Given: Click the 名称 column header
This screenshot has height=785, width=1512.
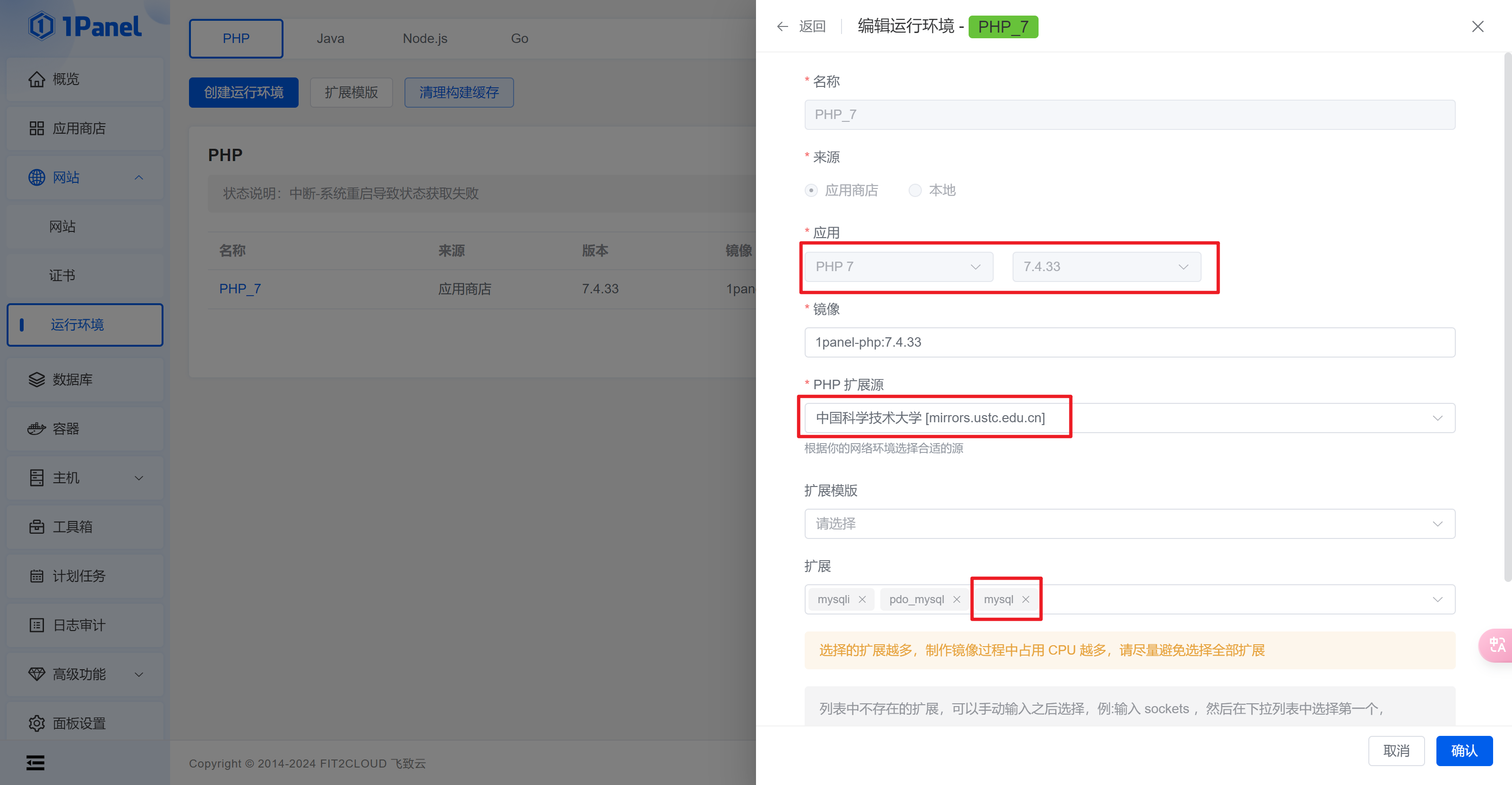Looking at the screenshot, I should coord(232,250).
